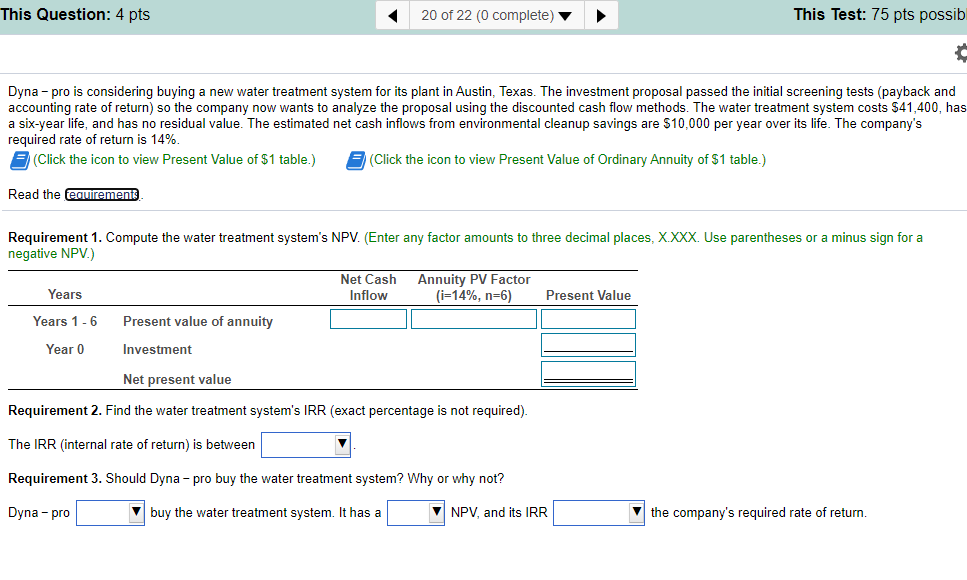Click the Net Cash Inflow input field
This screenshot has width=967, height=580.
click(368, 319)
